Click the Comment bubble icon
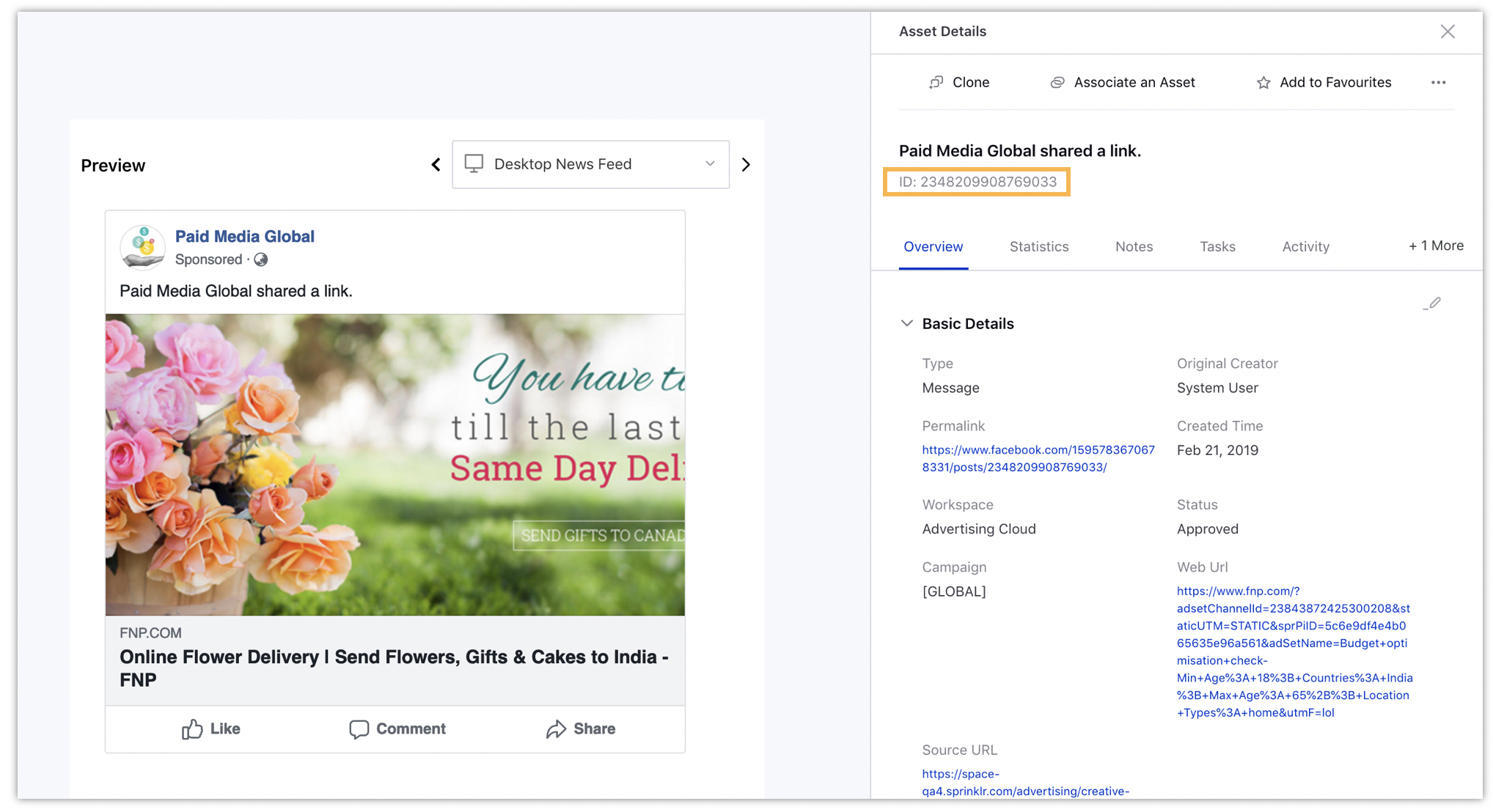Screen dimensions: 1493x812 click(x=359, y=728)
